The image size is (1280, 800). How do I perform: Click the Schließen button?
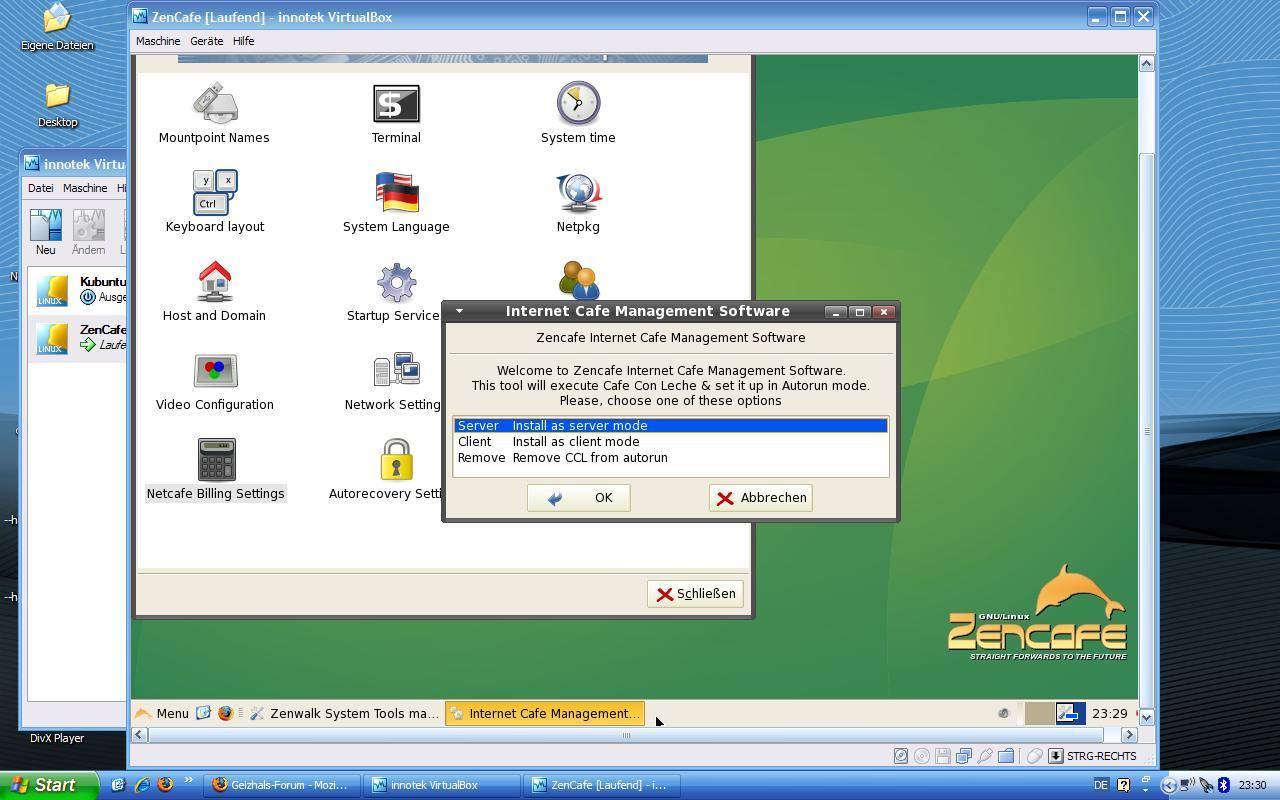(695, 594)
